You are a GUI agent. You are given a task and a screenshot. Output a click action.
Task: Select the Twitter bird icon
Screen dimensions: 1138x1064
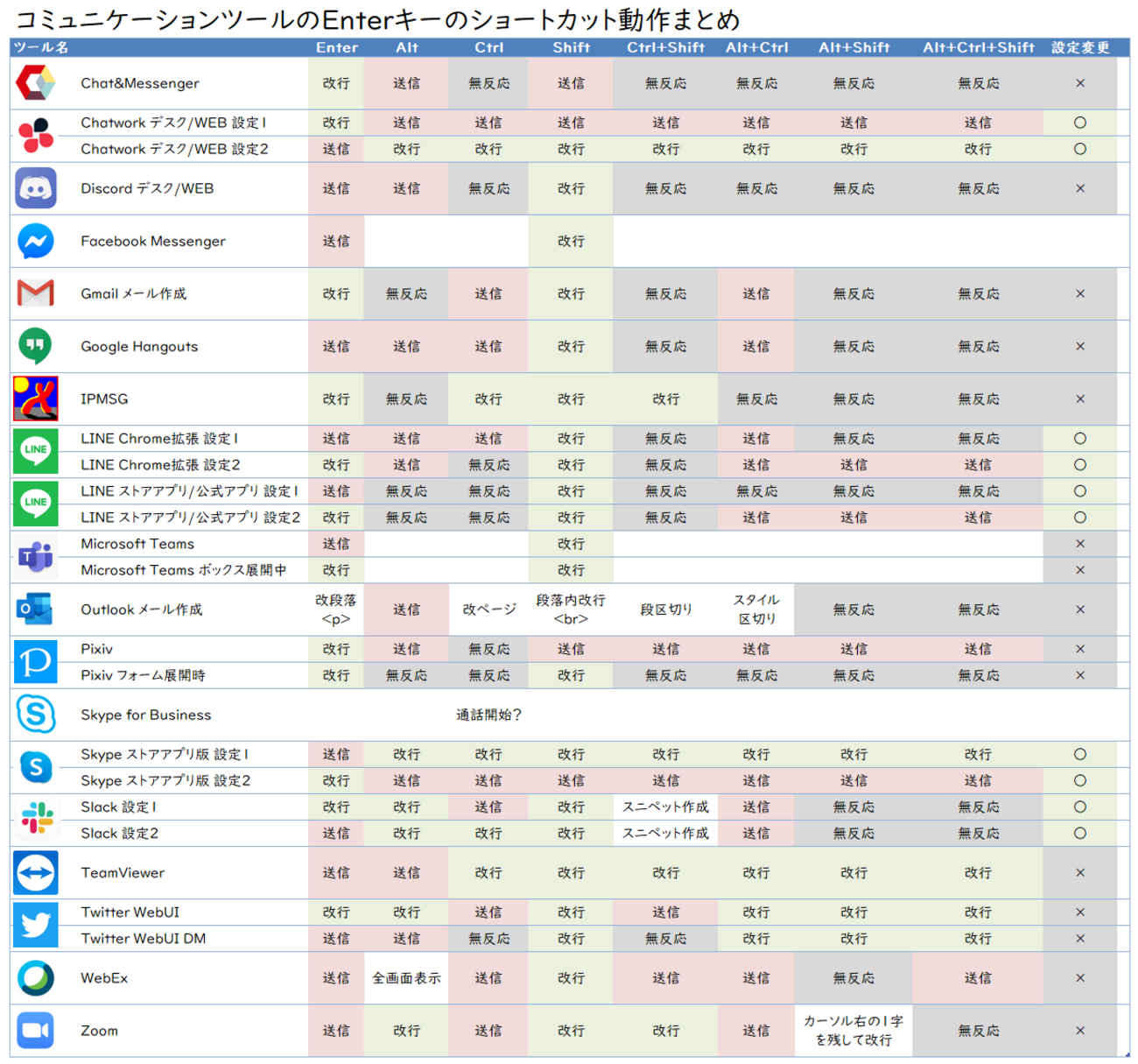[x=36, y=925]
